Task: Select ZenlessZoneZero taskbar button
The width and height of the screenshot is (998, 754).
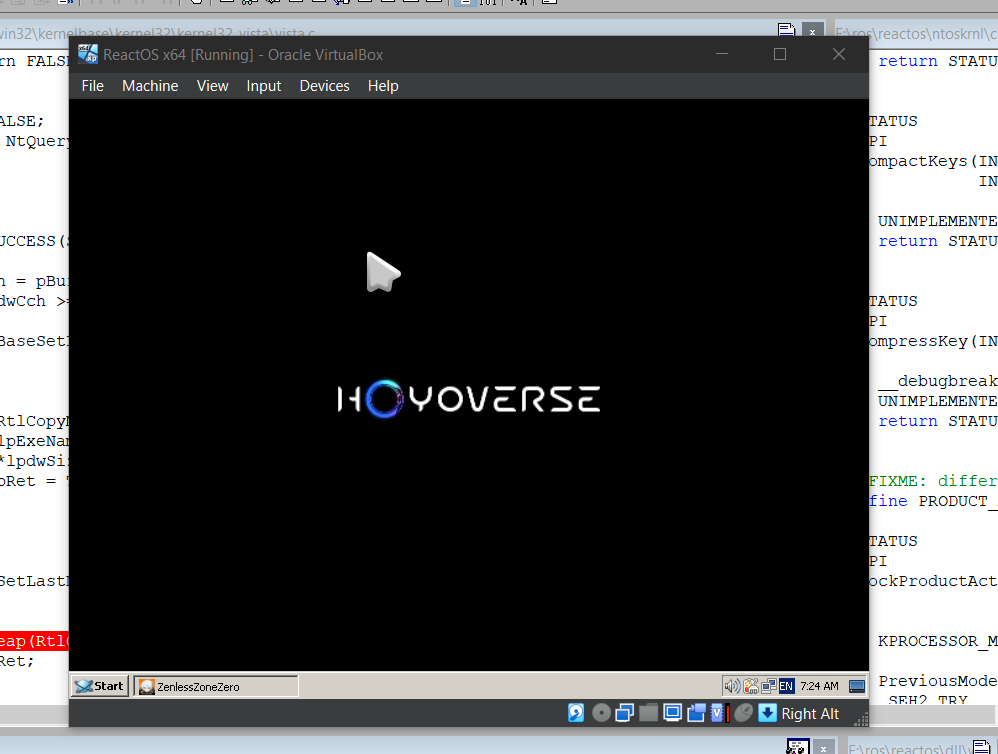Action: point(216,686)
